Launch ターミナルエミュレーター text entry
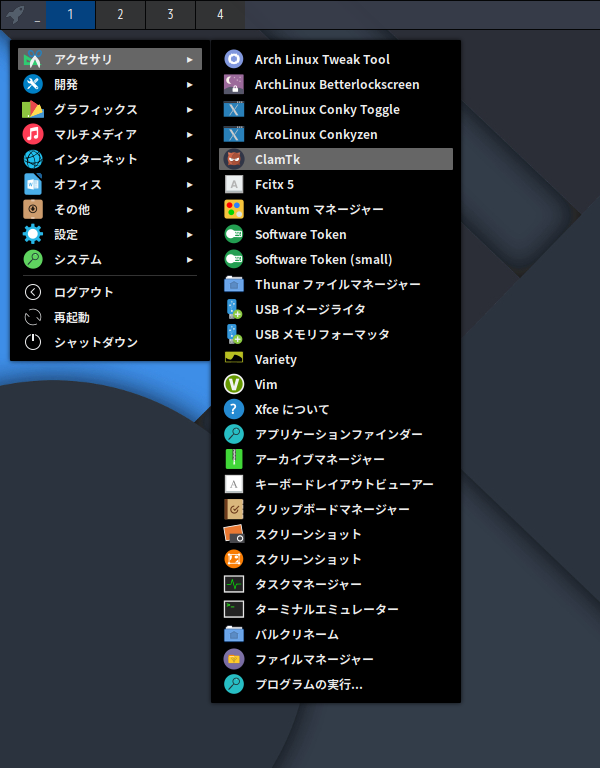Viewport: 600px width, 768px height. [x=327, y=609]
